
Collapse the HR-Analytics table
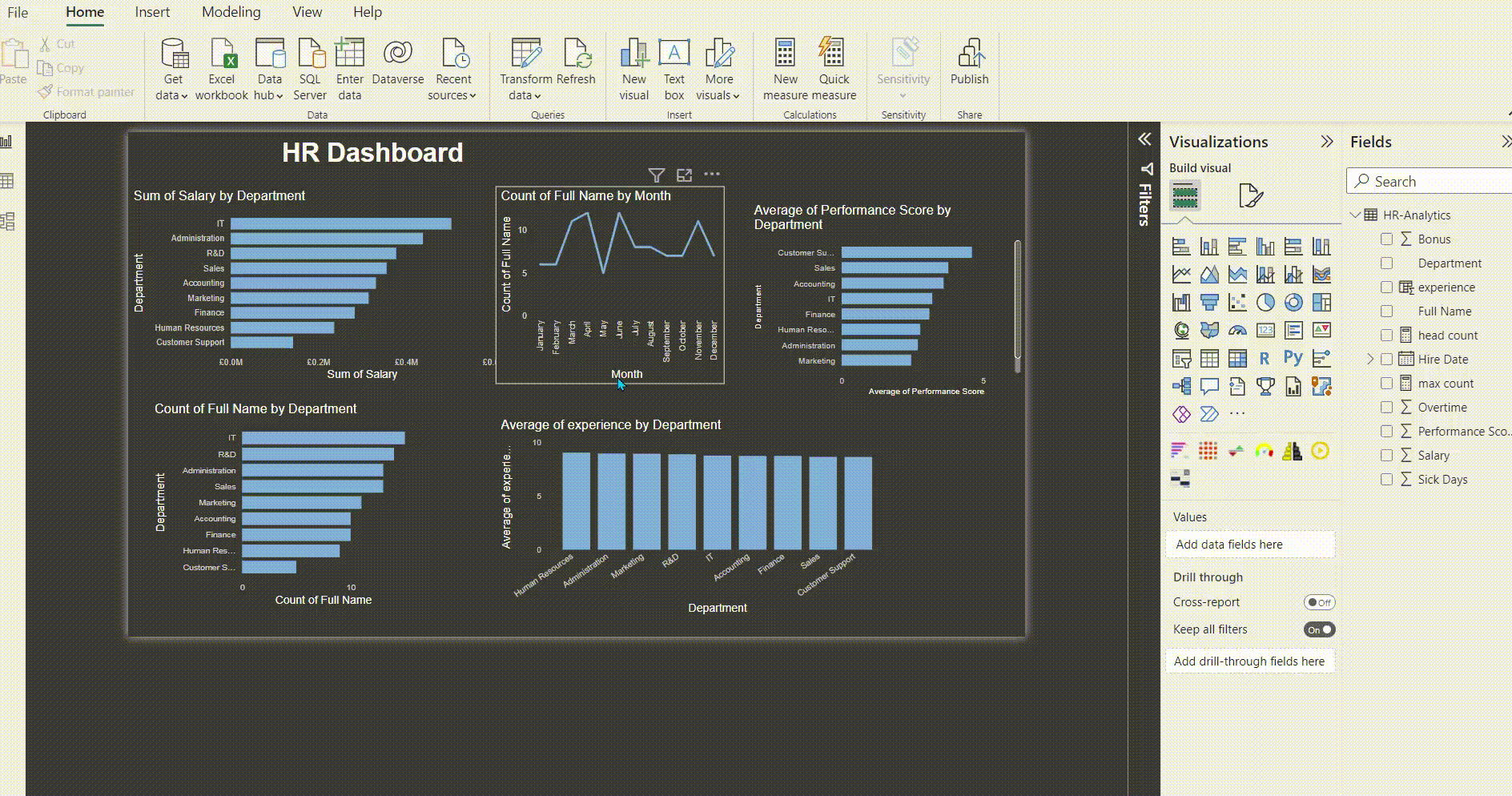point(1355,215)
